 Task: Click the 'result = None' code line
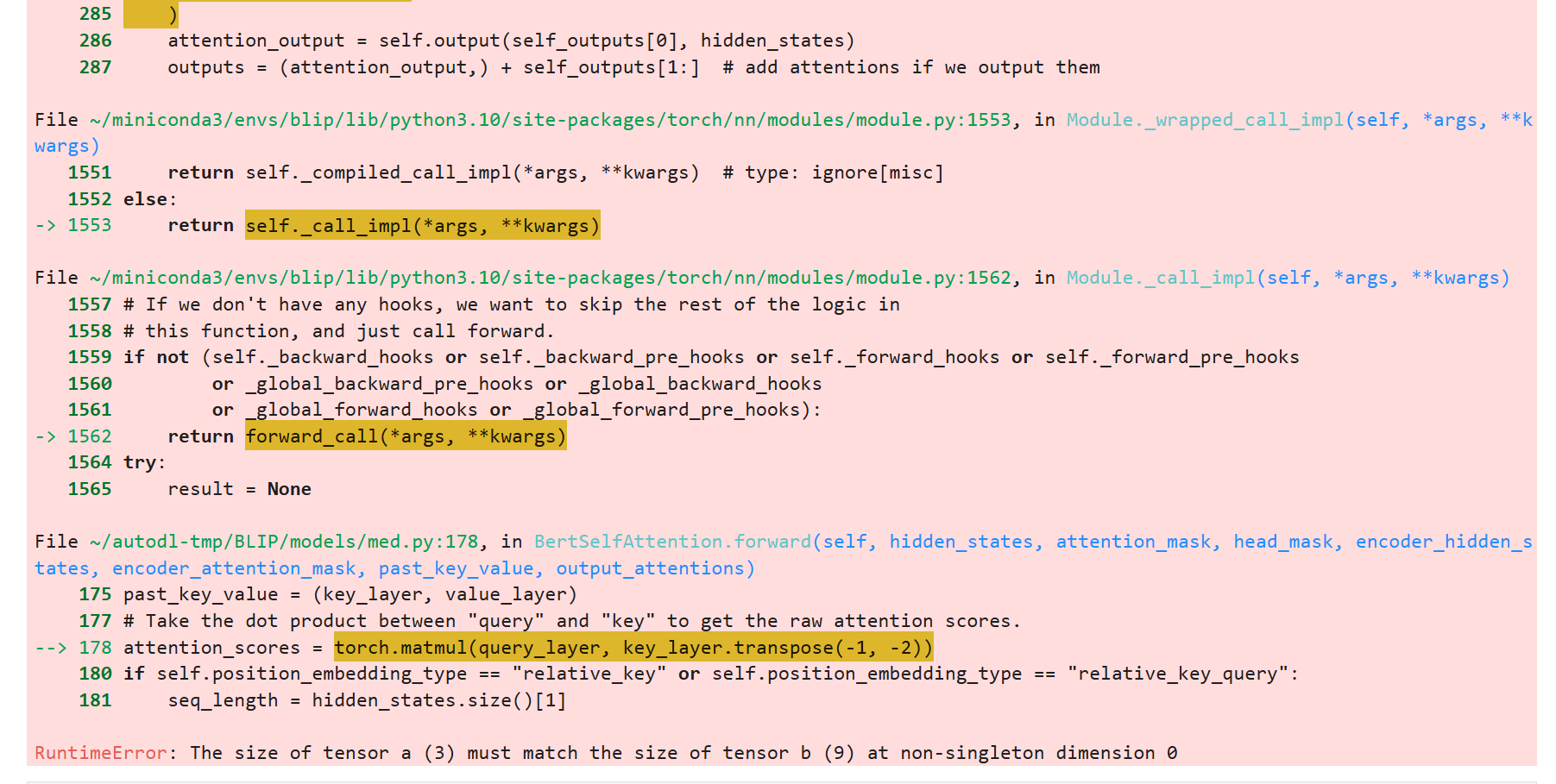tap(239, 489)
